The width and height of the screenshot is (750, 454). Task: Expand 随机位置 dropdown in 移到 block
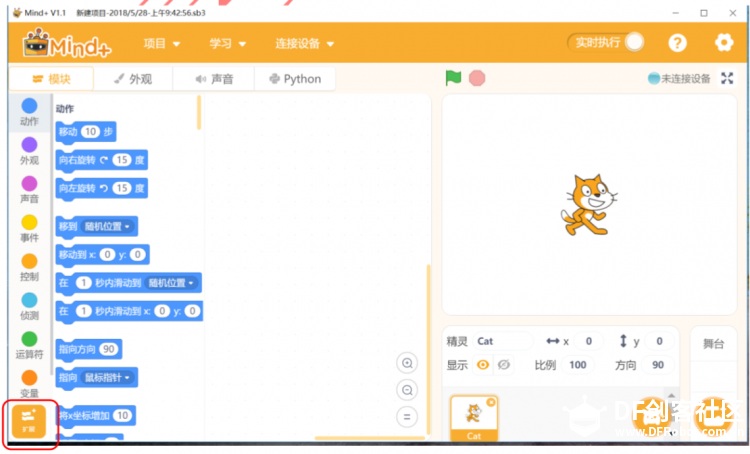coord(107,226)
